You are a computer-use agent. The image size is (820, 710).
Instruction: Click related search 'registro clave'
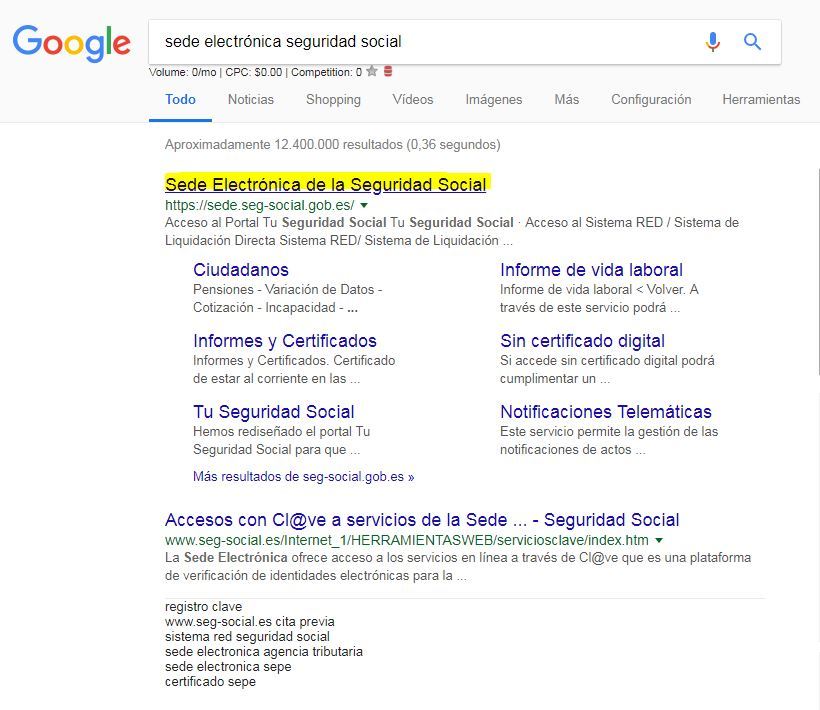[203, 606]
